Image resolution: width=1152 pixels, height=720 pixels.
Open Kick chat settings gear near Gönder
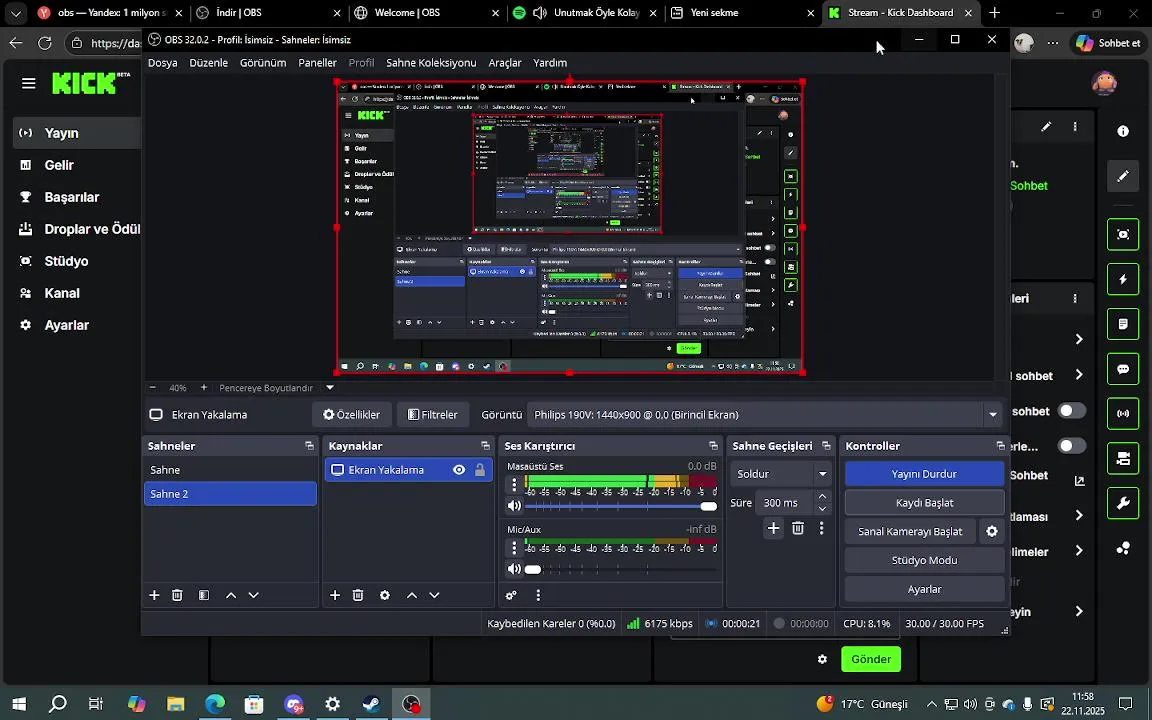[822, 659]
